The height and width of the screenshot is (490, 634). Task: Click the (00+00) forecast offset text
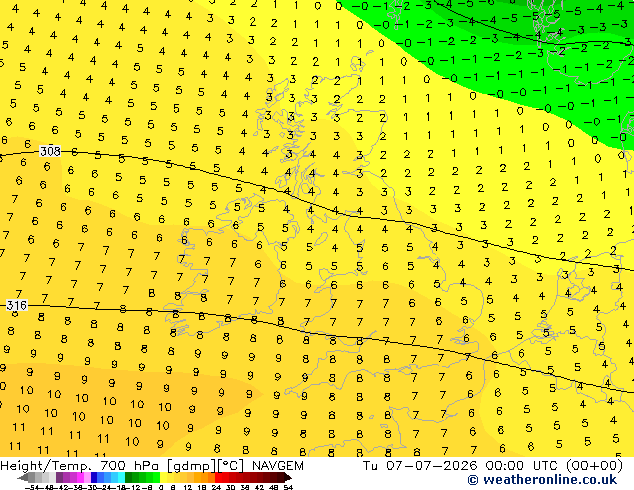point(594,466)
